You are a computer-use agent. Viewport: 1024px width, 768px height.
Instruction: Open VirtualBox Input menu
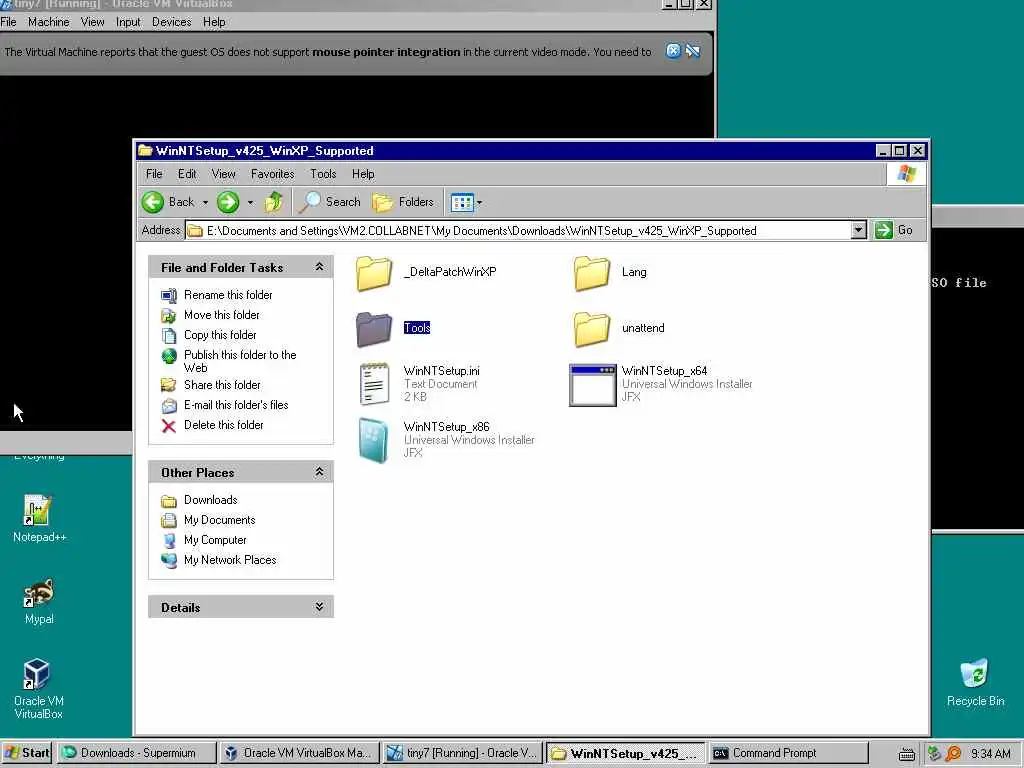tap(128, 22)
